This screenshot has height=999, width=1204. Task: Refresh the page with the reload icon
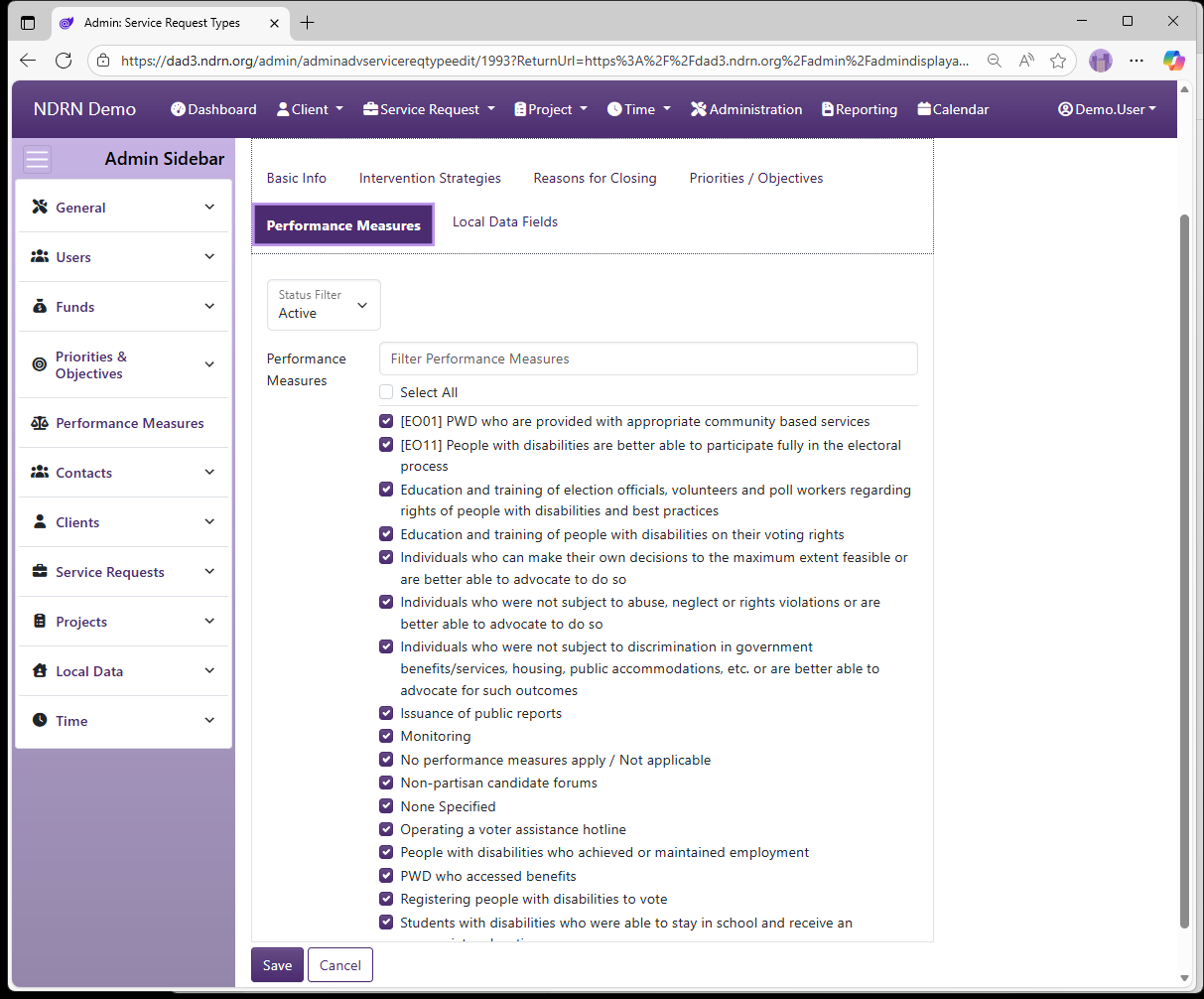pos(64,61)
